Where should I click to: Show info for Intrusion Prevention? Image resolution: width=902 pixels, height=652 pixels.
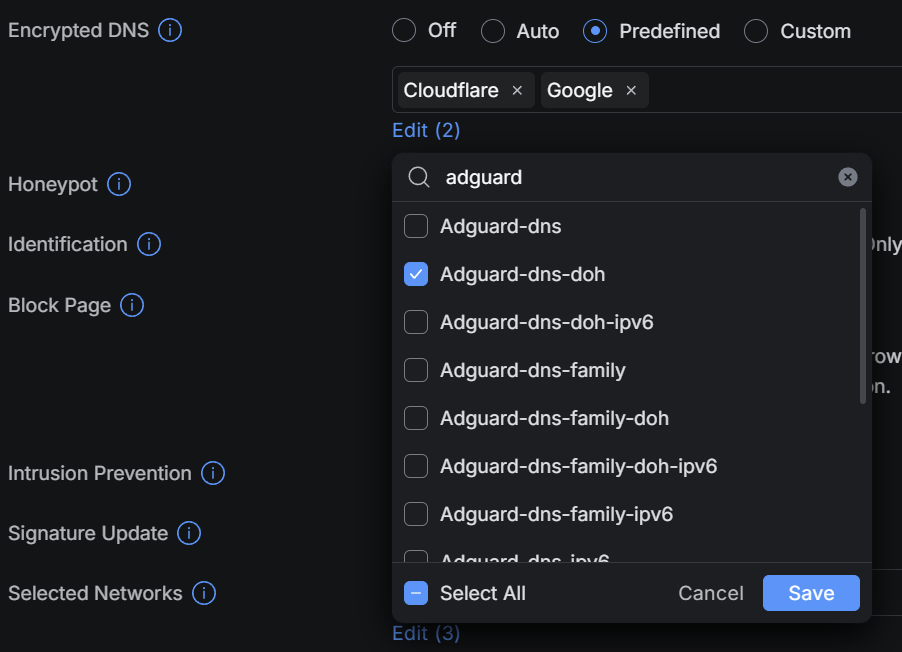click(212, 473)
